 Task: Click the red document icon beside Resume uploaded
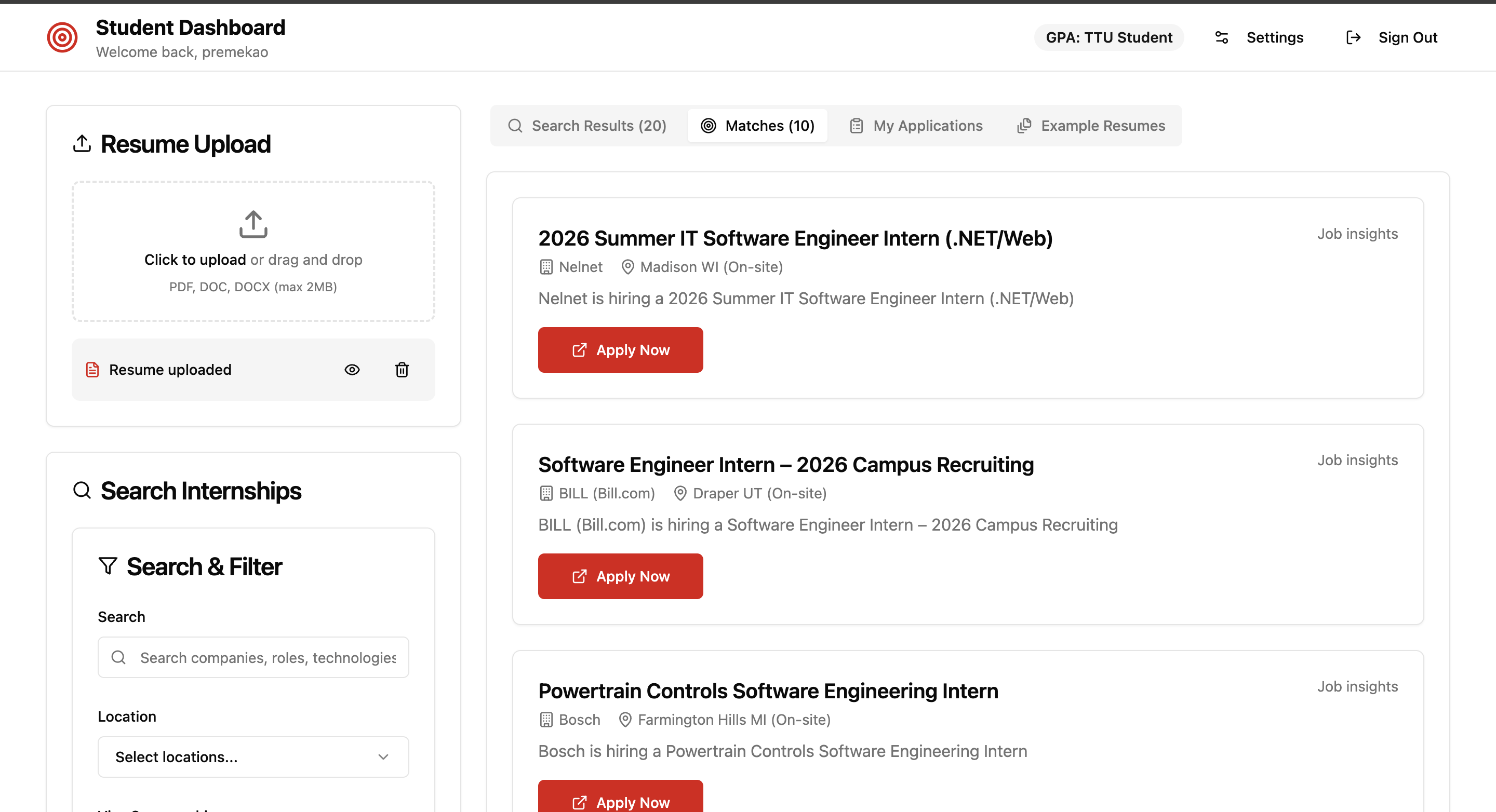[x=92, y=370]
